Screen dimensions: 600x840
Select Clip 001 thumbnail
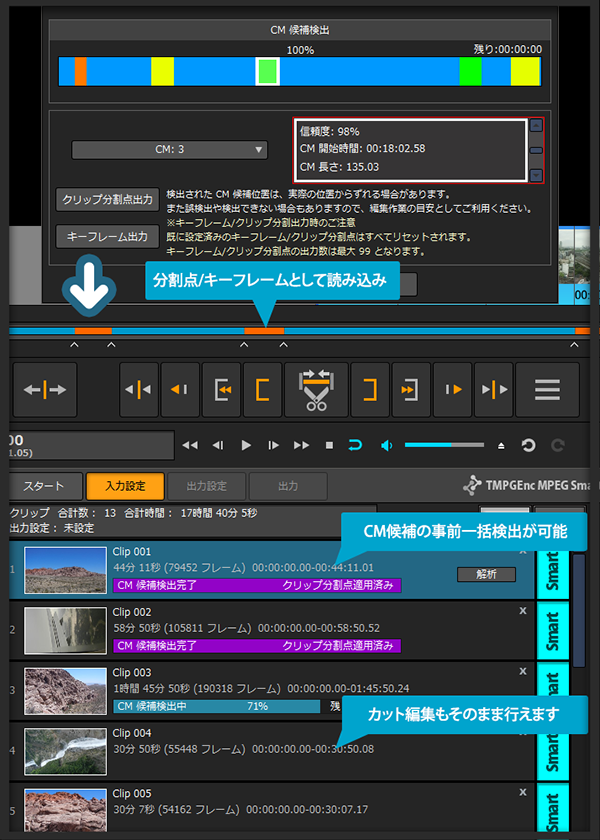(x=65, y=570)
